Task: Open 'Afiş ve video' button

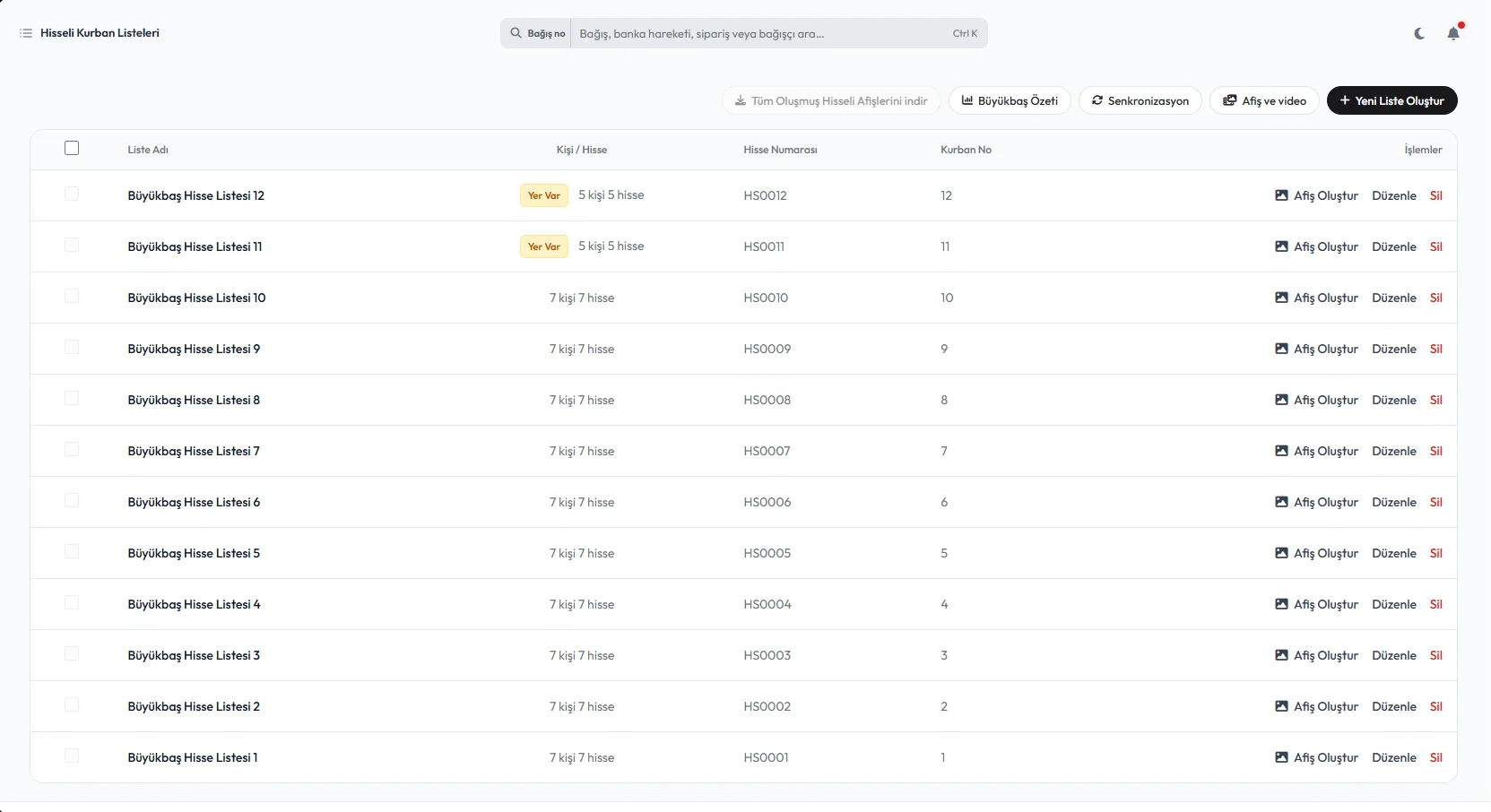Action: pyautogui.click(x=1264, y=100)
